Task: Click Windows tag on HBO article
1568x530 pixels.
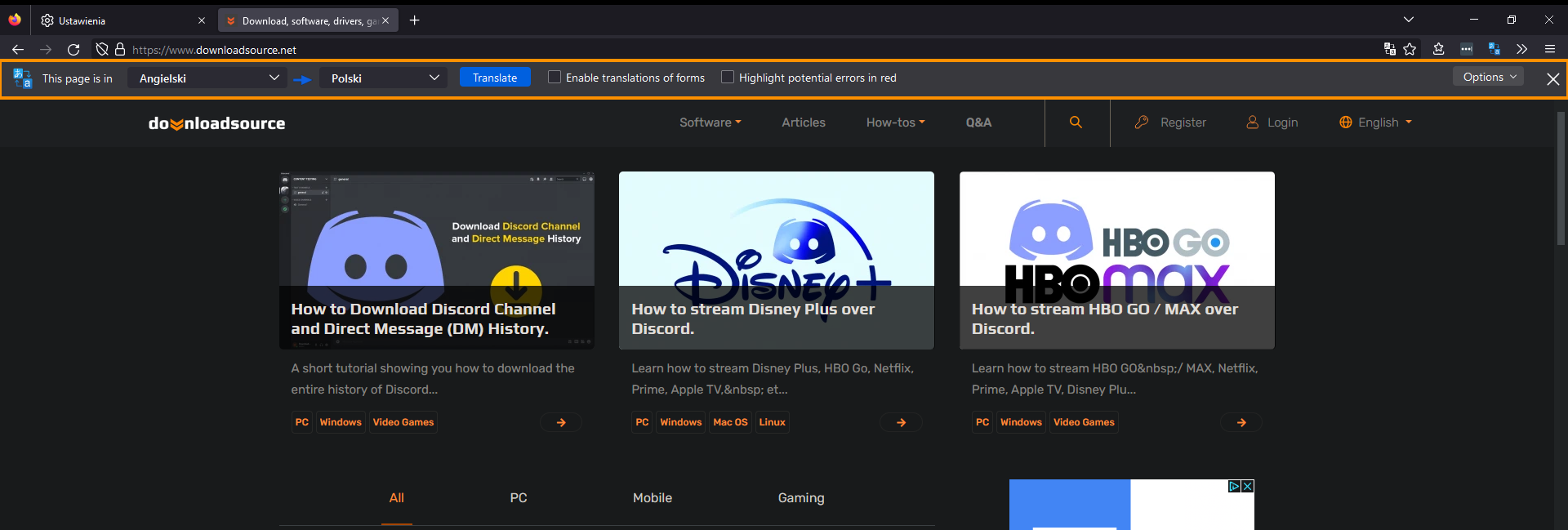Action: click(1021, 422)
